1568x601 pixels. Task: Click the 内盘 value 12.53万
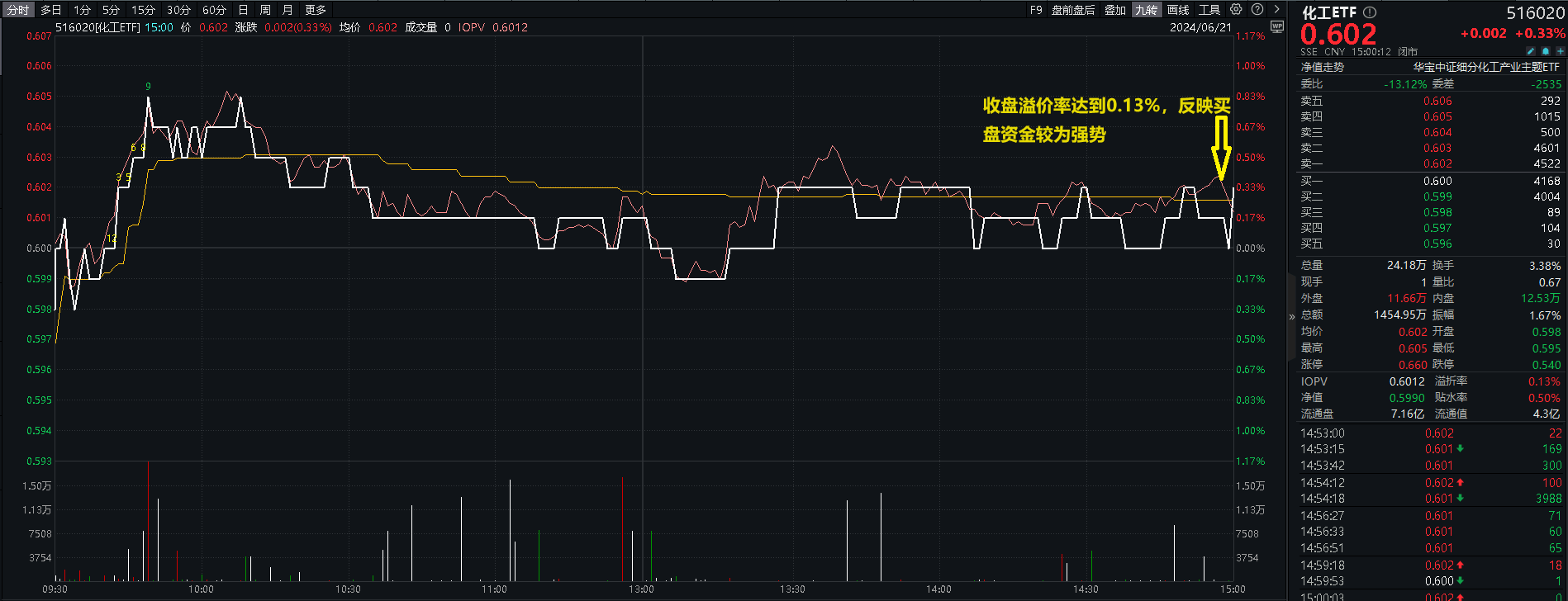[x=1541, y=298]
